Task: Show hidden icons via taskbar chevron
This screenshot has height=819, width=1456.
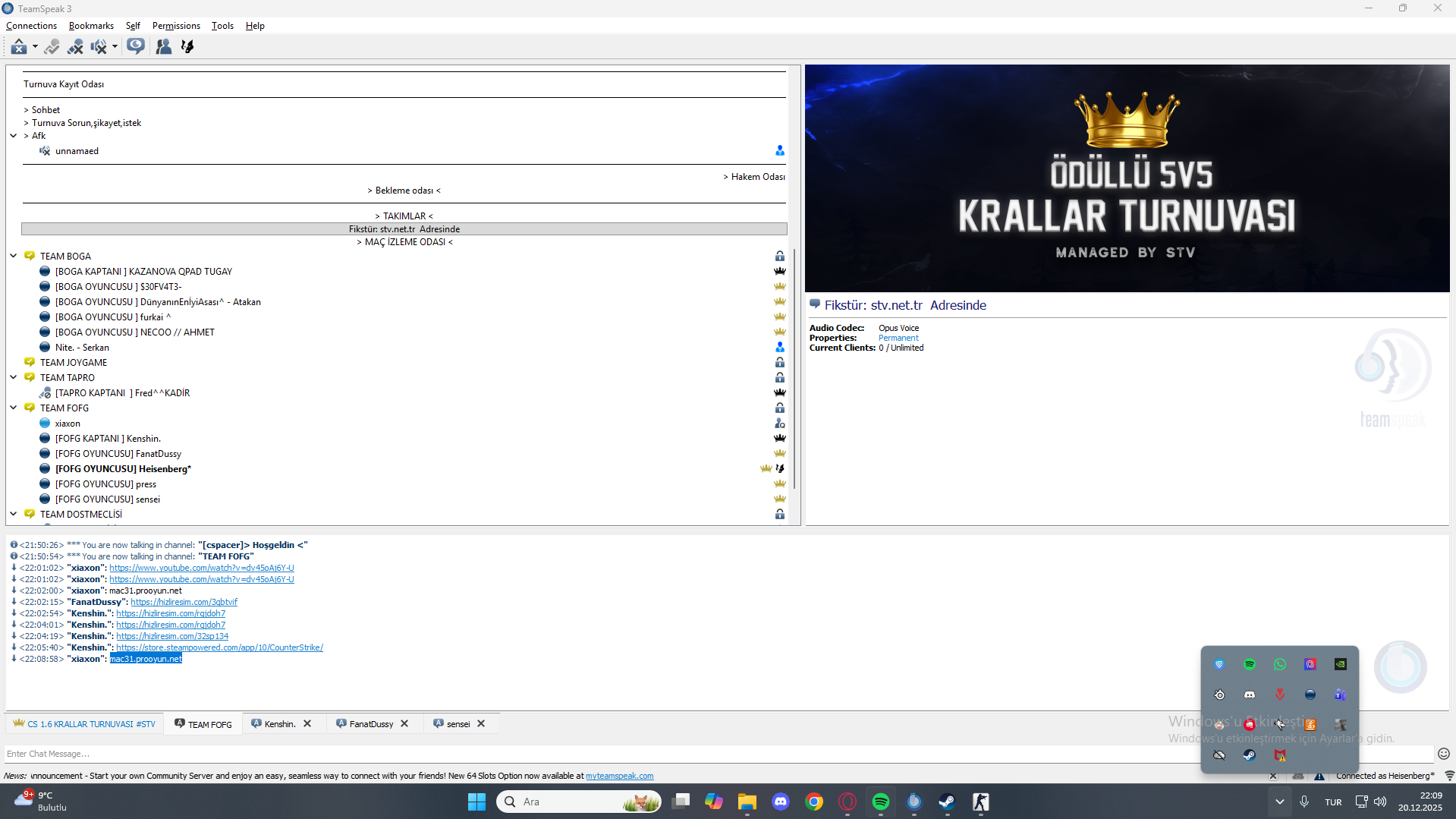Action: [1280, 802]
